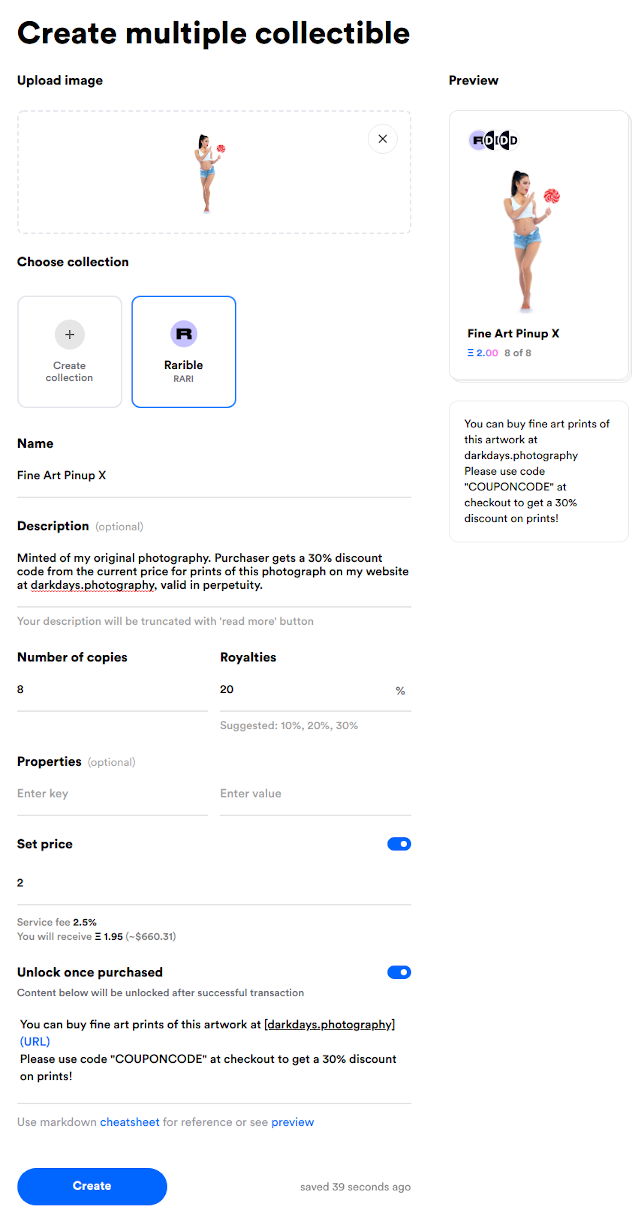The width and height of the screenshot is (641, 1219).
Task: Open the markdown cheatsheet link
Action: pyautogui.click(x=129, y=1122)
